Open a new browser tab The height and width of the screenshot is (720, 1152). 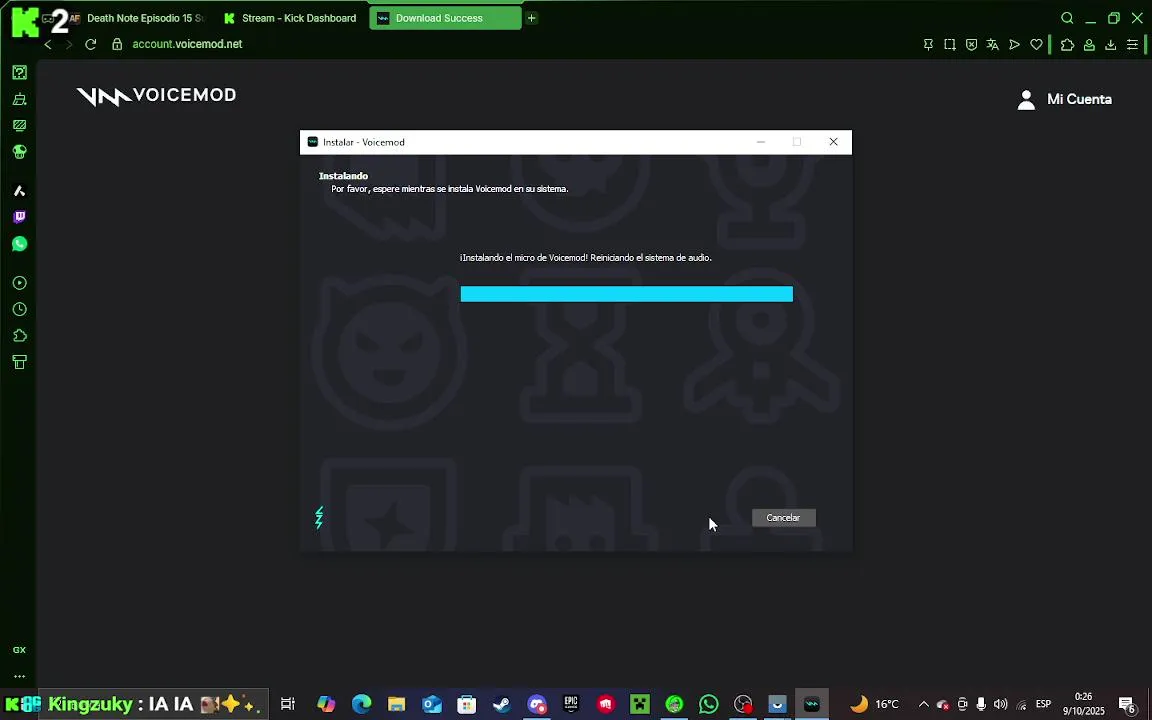point(531,18)
